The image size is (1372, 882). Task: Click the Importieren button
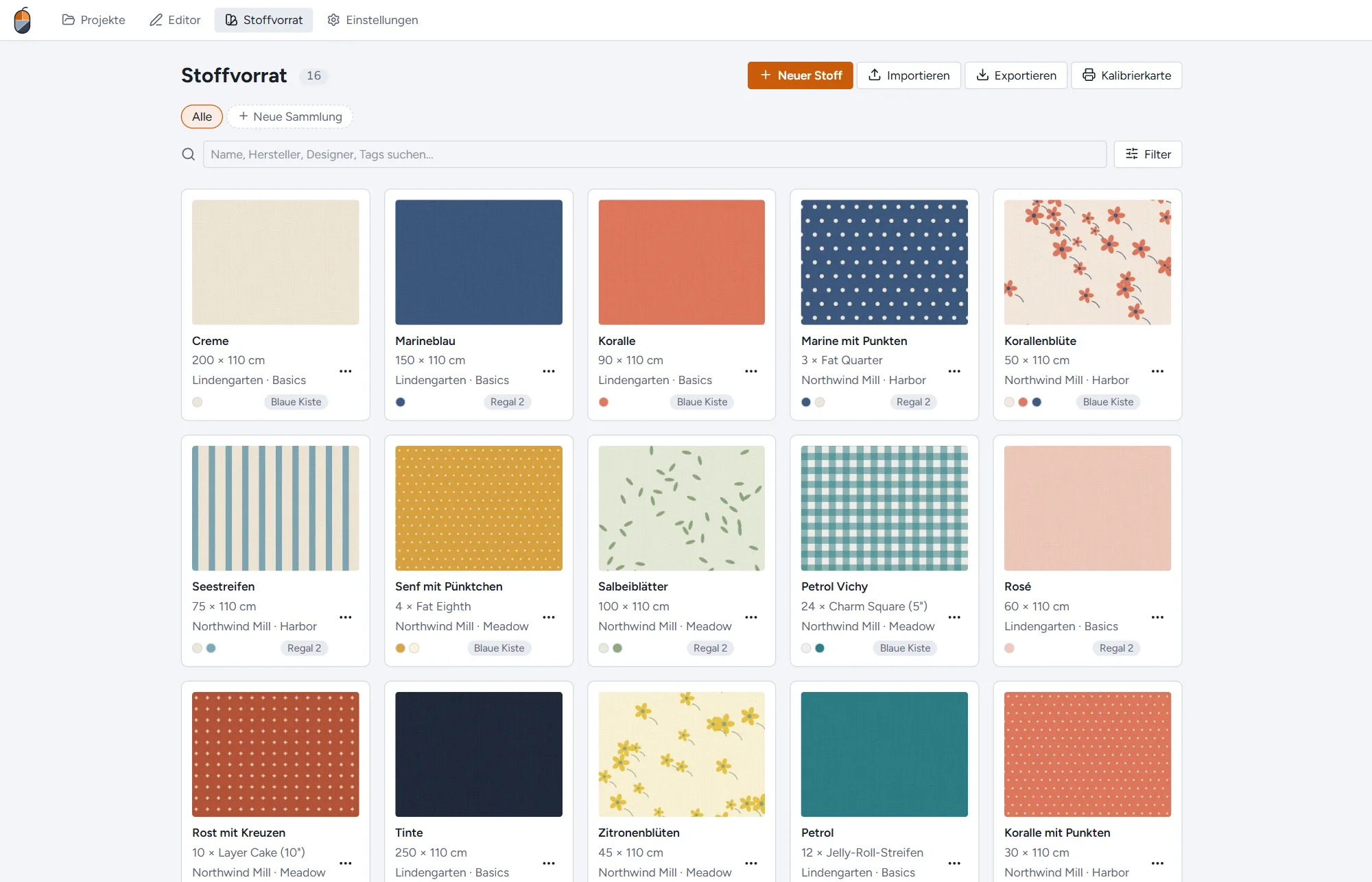[908, 75]
